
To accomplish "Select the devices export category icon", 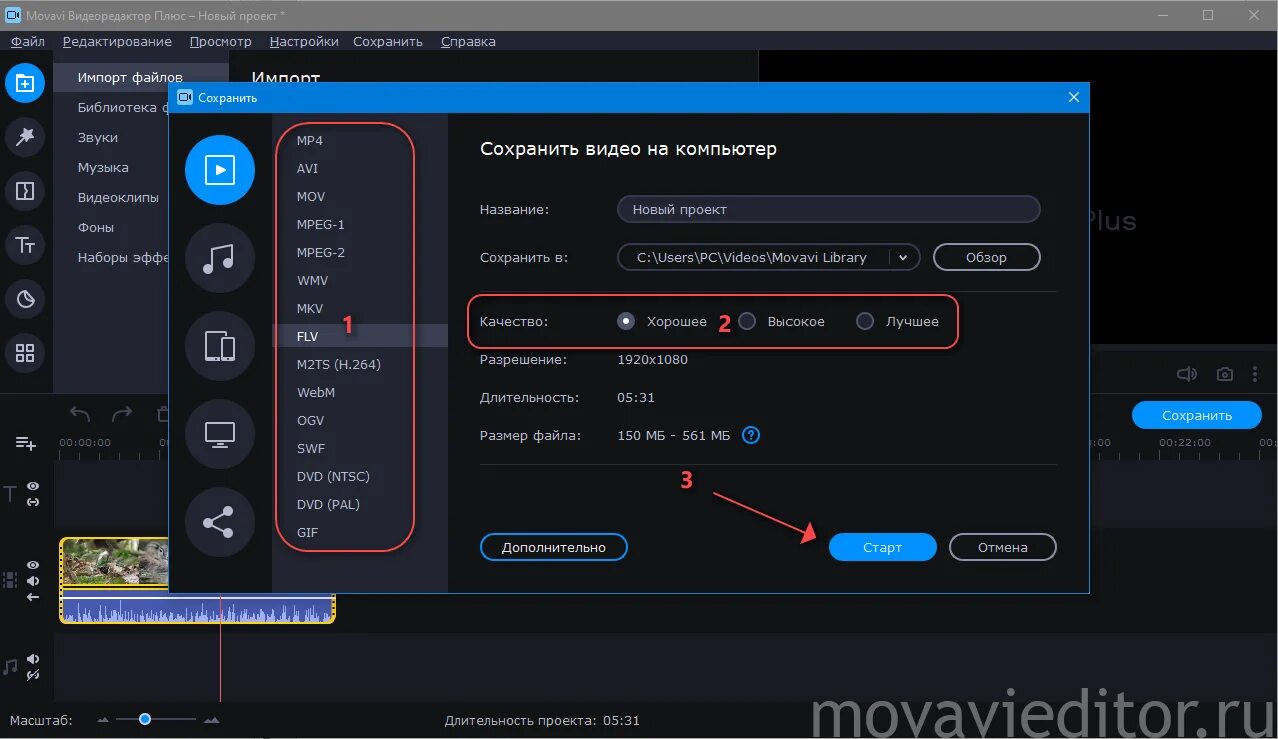I will click(220, 346).
